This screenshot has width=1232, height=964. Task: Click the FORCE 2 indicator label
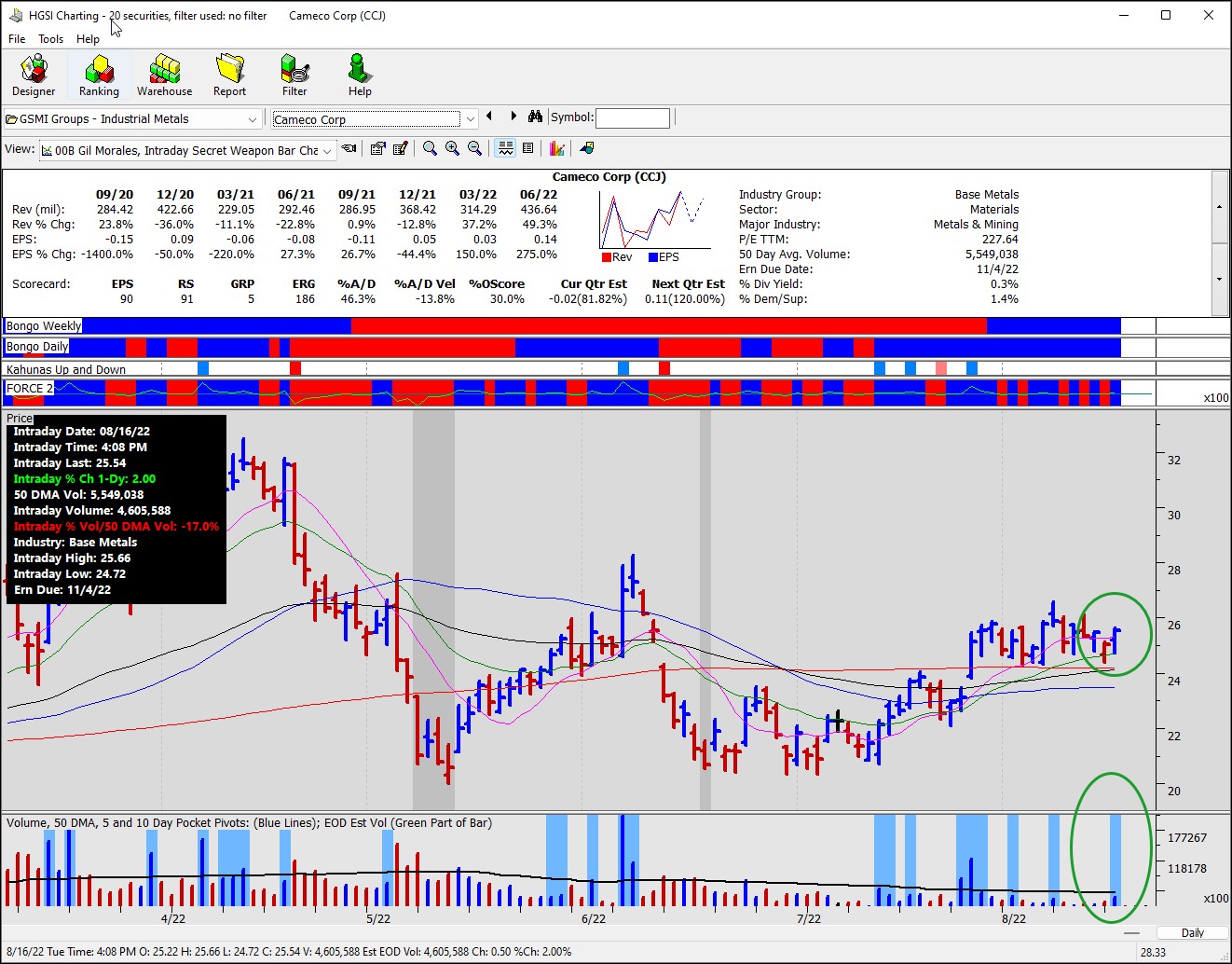click(x=30, y=388)
